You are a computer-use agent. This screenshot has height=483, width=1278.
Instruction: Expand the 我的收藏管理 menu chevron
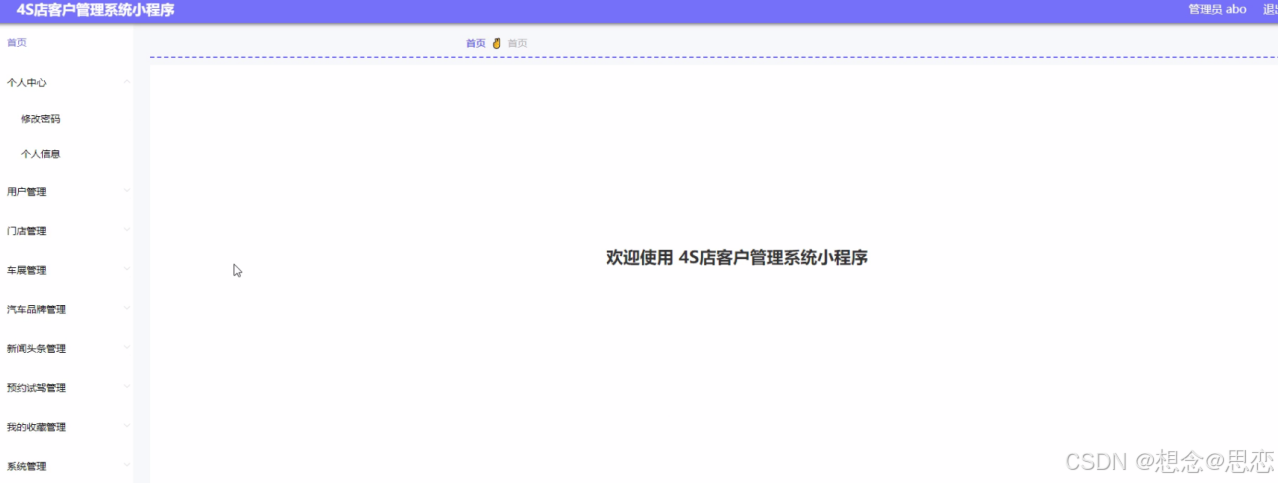coord(127,426)
